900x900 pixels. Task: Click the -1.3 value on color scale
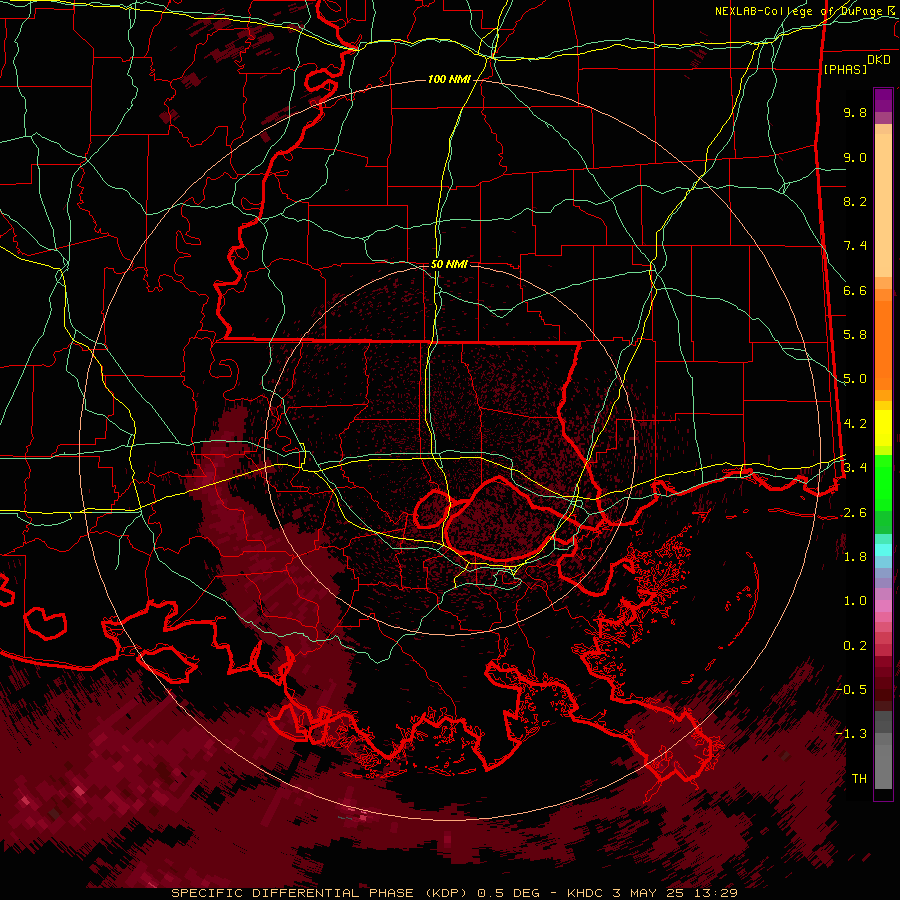click(851, 734)
